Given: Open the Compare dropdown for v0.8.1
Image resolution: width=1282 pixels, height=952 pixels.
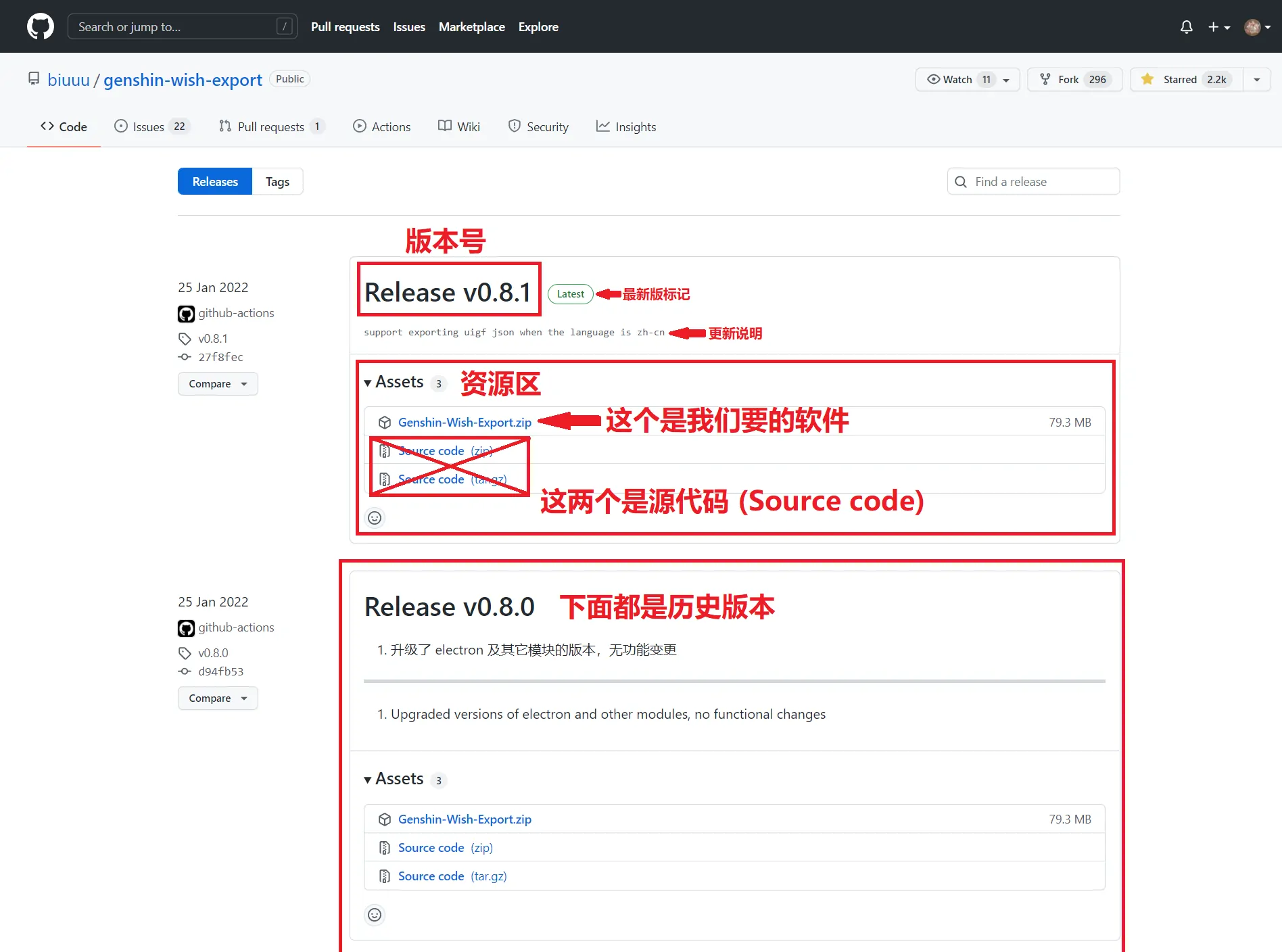Looking at the screenshot, I should tap(218, 383).
